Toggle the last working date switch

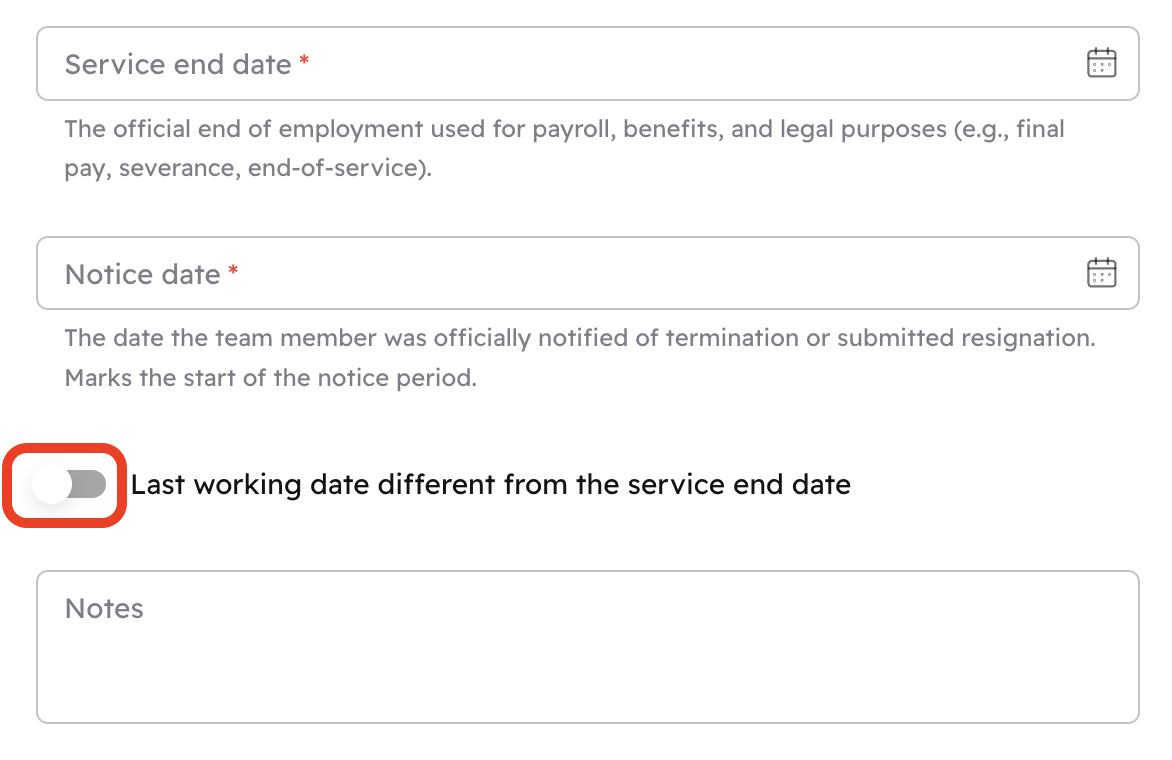coord(69,485)
